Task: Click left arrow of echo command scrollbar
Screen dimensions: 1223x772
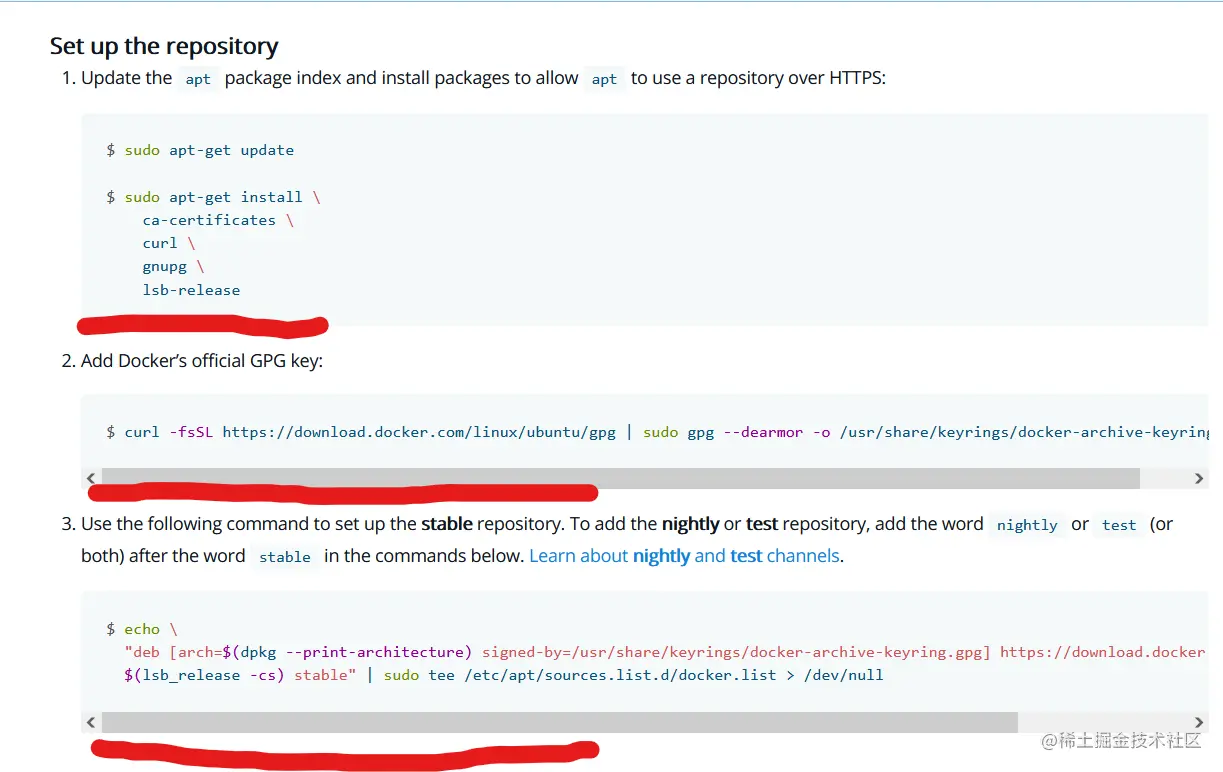Action: coord(91,722)
